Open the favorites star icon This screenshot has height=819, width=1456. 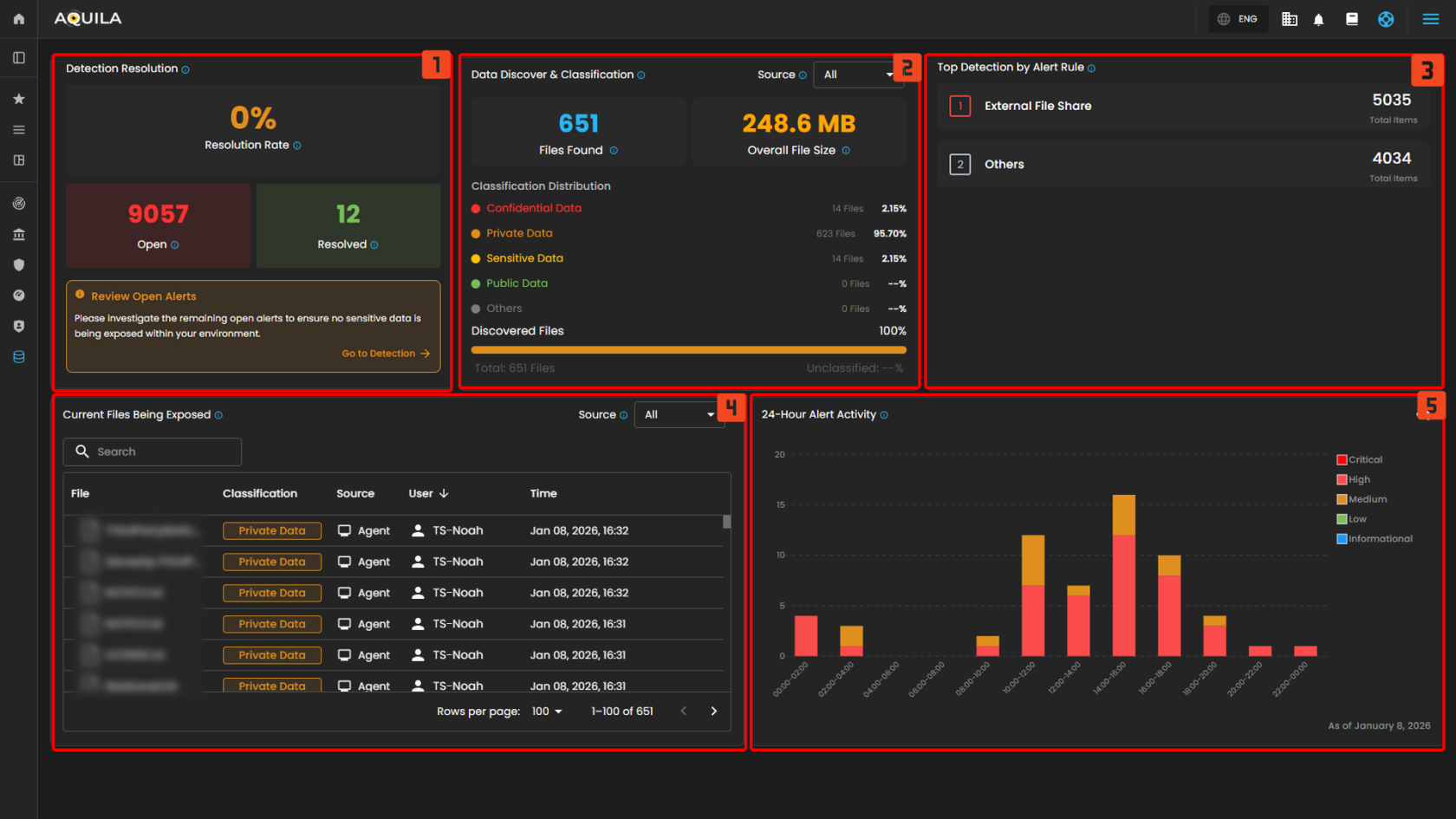point(19,99)
